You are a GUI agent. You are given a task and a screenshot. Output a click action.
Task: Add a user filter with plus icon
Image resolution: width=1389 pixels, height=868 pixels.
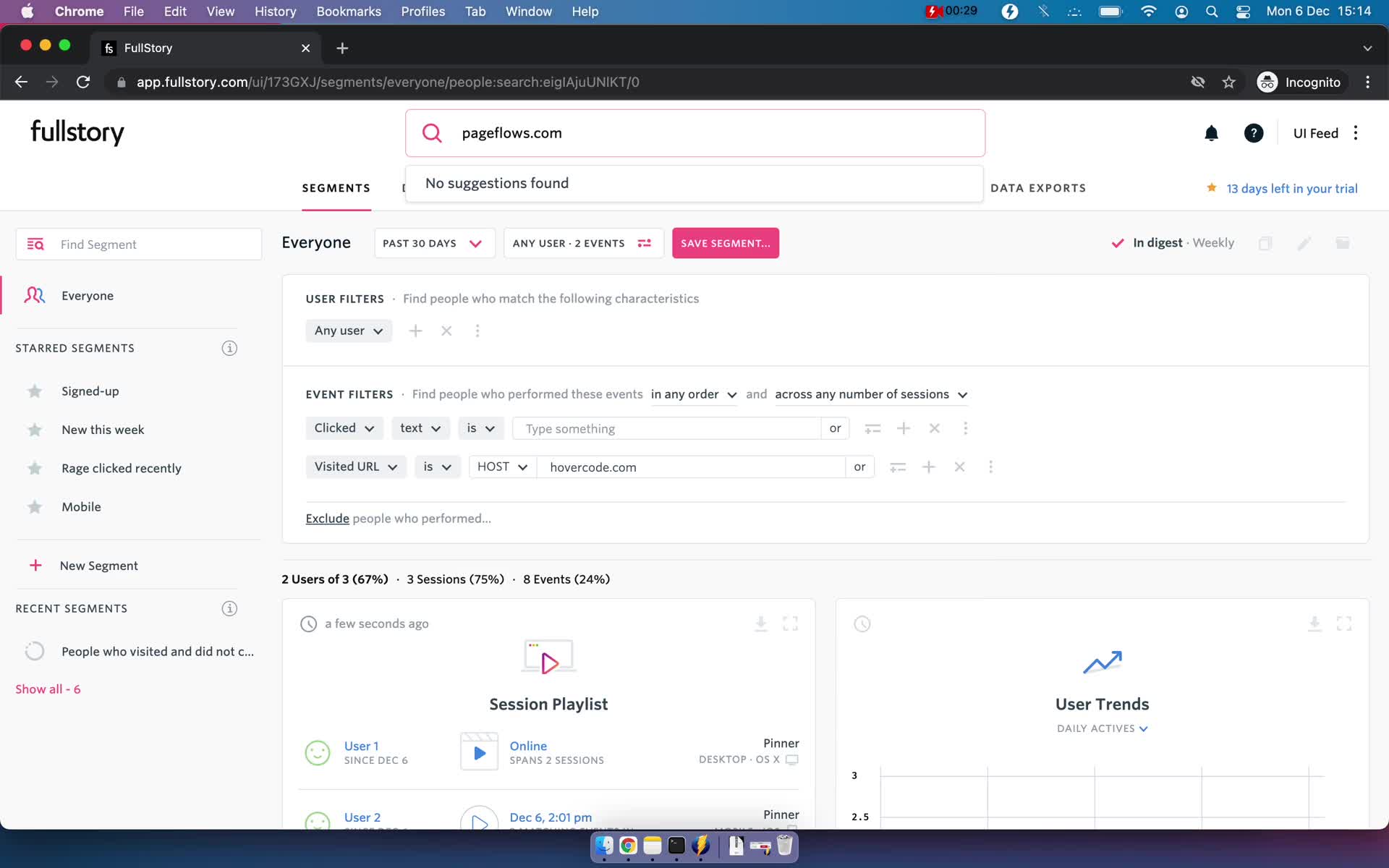(415, 331)
